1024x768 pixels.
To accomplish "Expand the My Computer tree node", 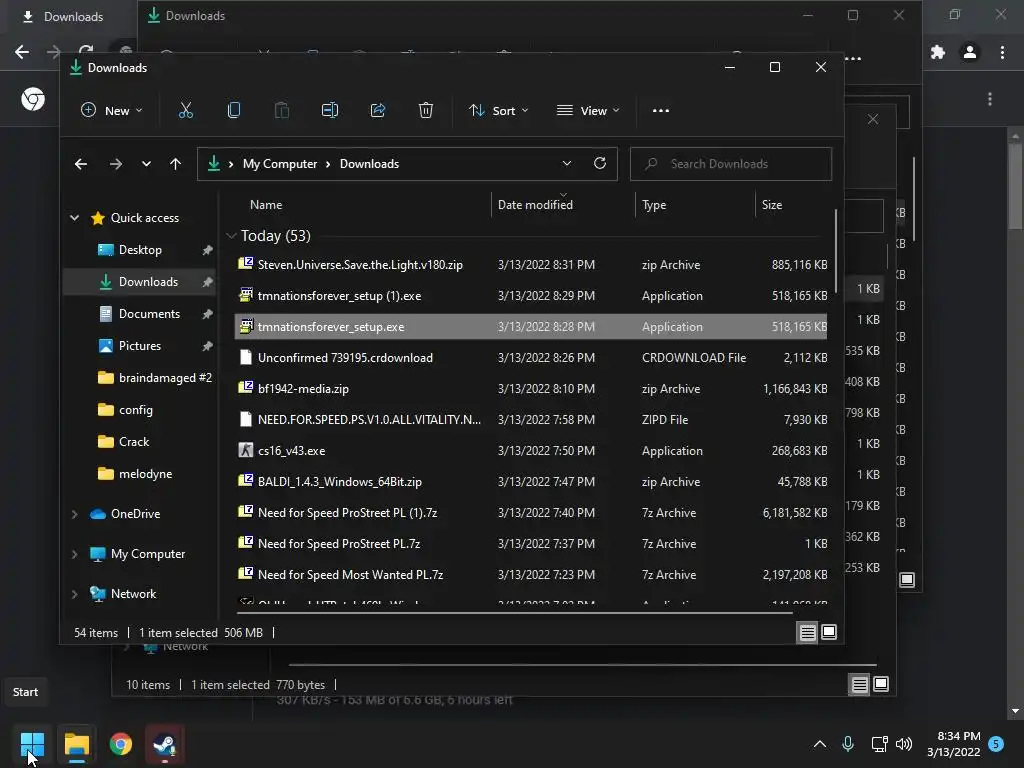I will tap(74, 554).
